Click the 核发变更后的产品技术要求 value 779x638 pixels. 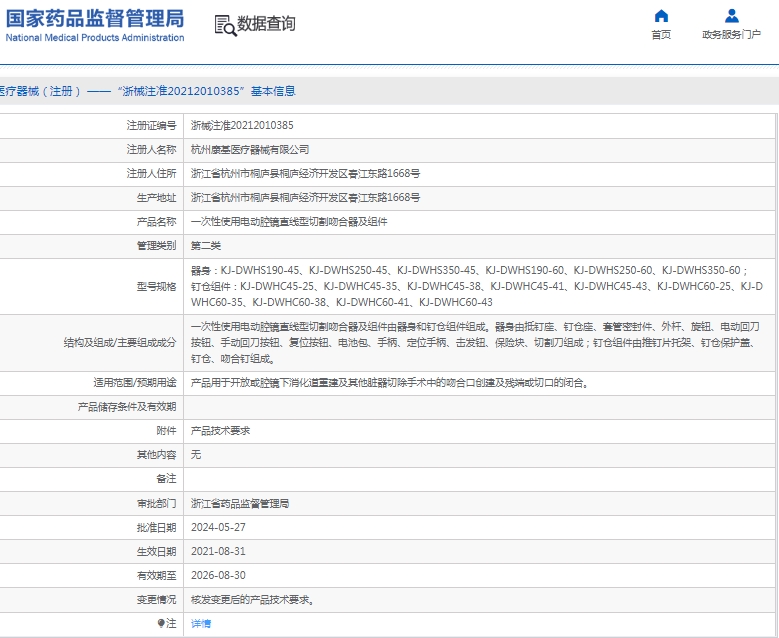pos(252,600)
